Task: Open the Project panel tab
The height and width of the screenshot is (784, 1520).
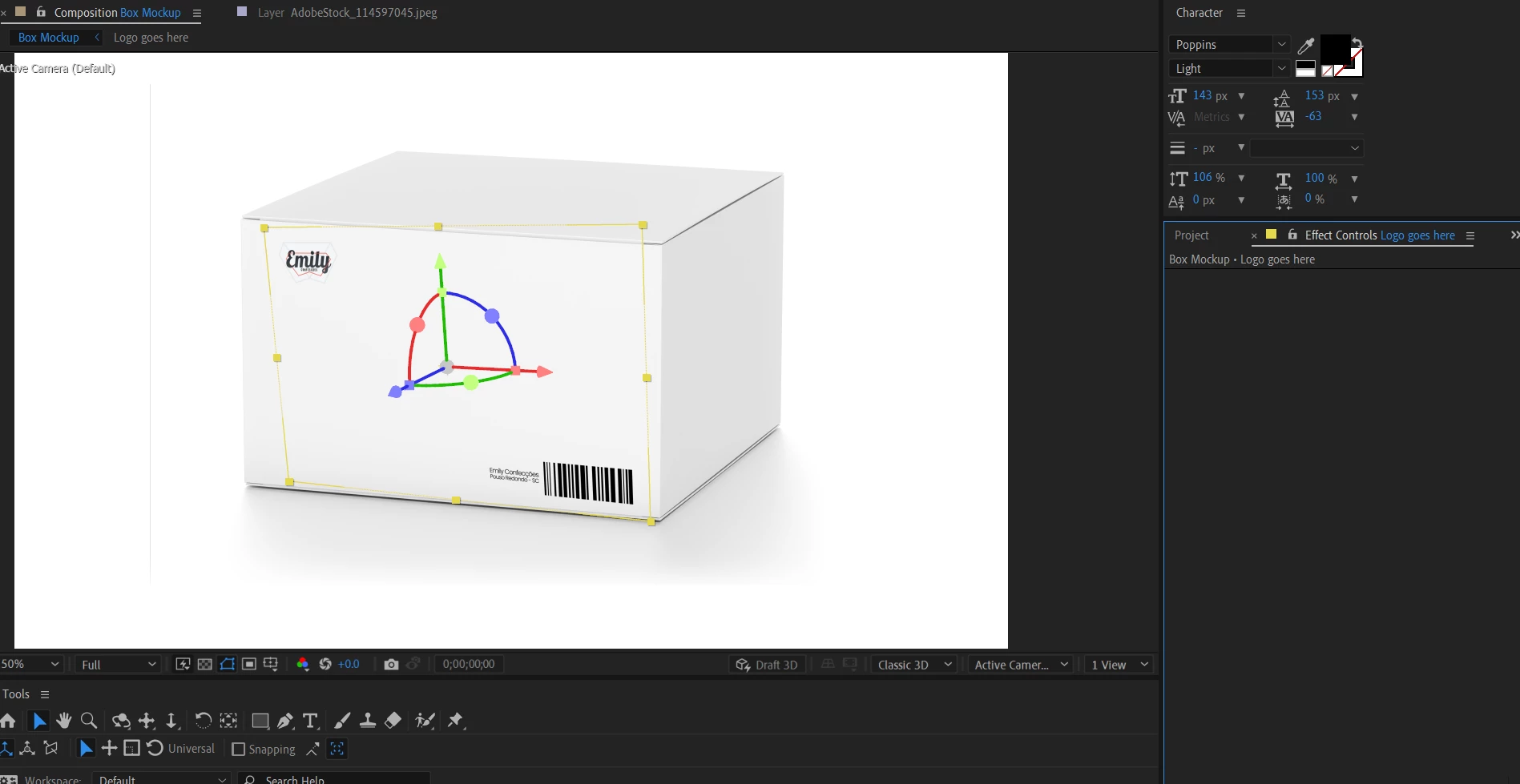Action: [x=1191, y=235]
